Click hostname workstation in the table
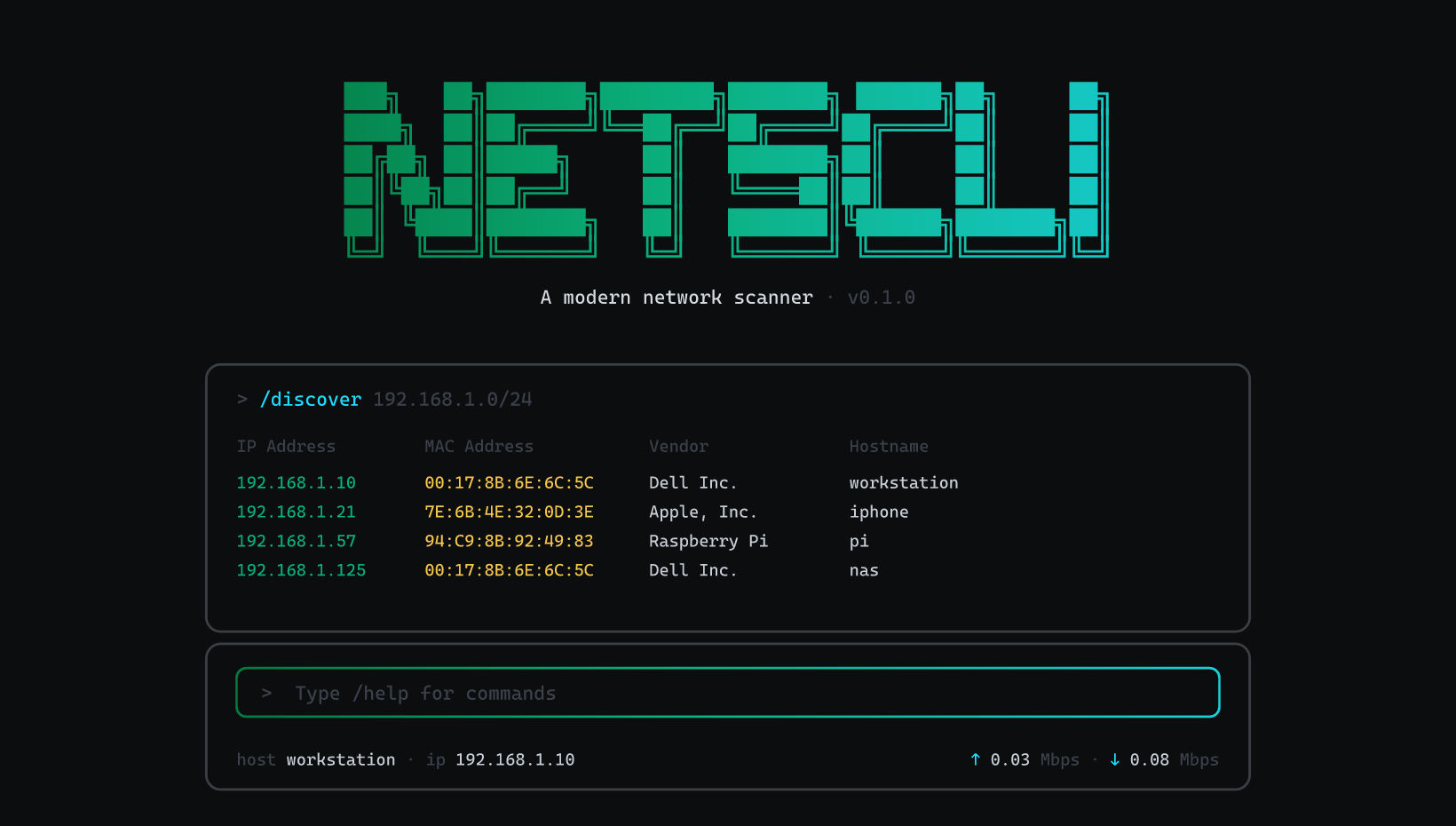1456x826 pixels. (x=904, y=483)
